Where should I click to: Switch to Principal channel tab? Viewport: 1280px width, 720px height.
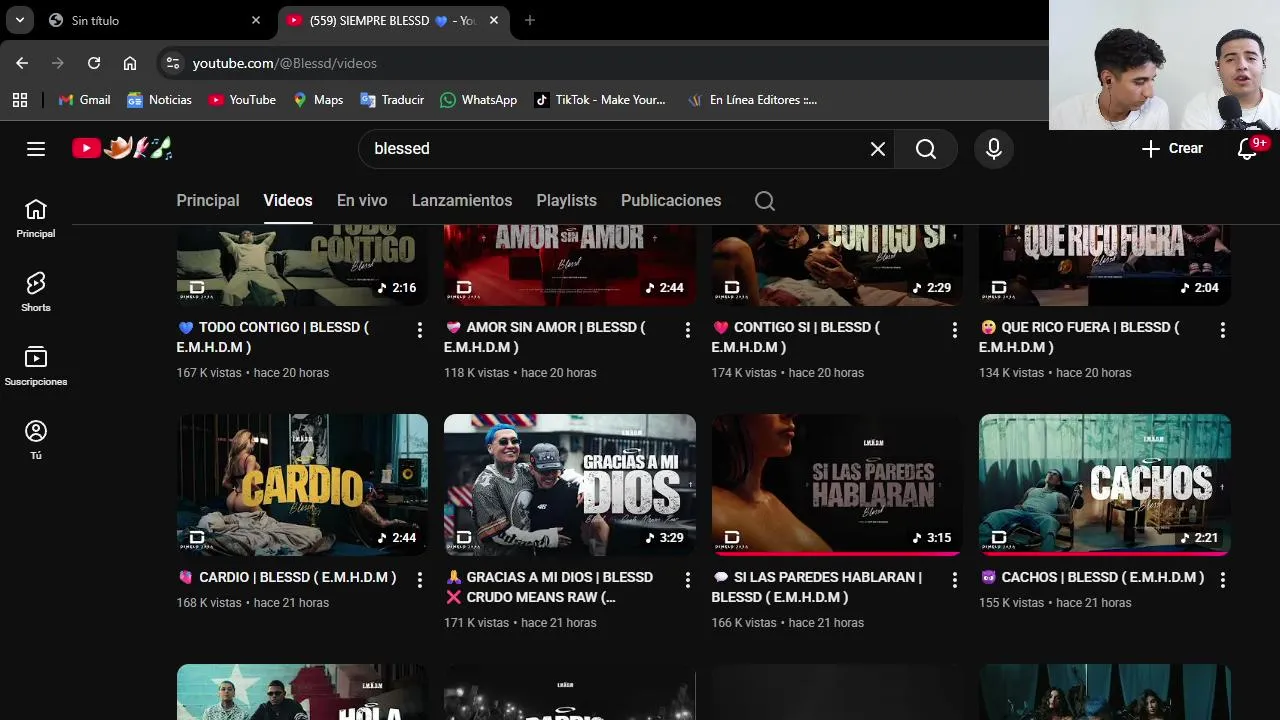coord(208,201)
